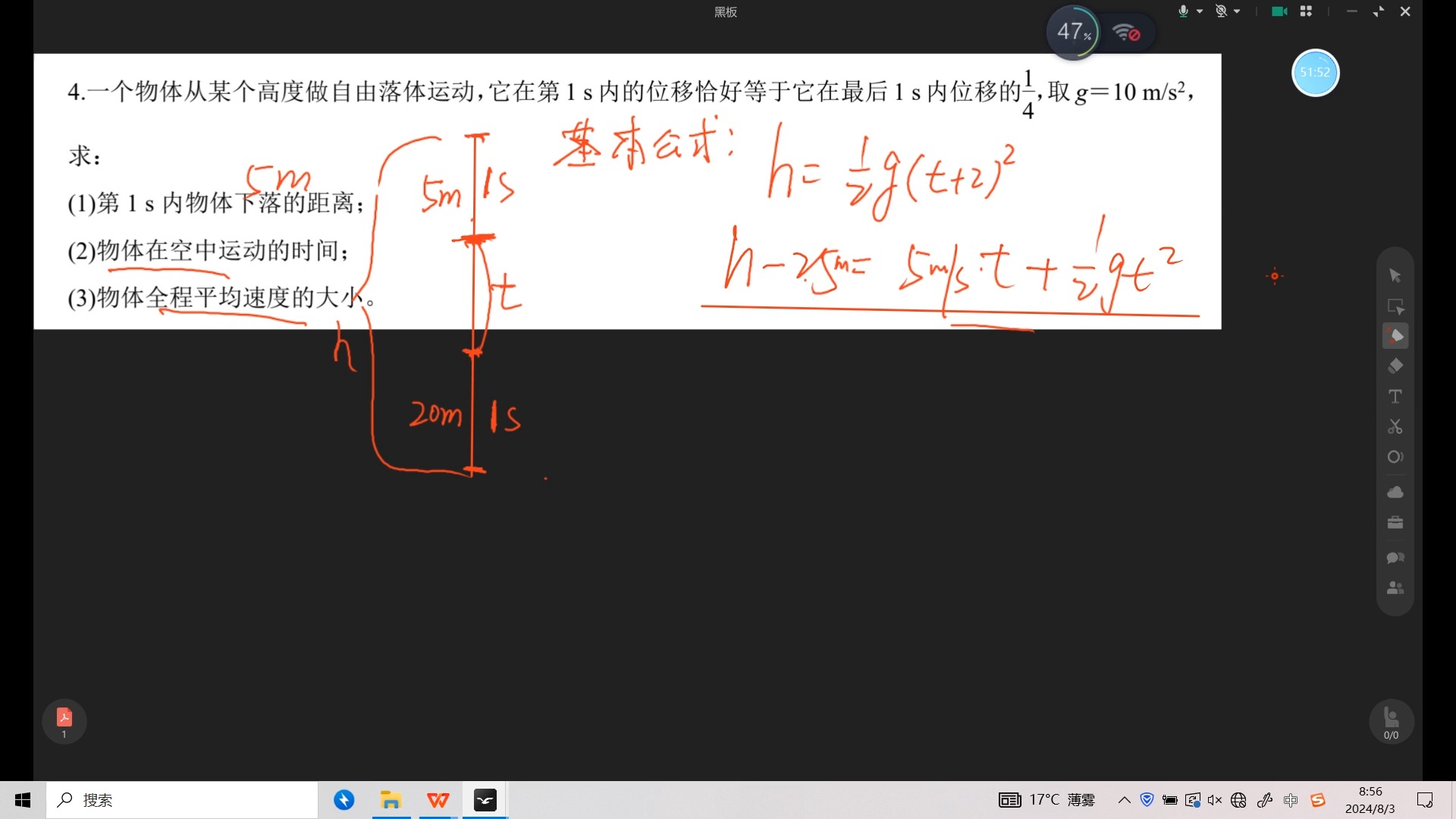Activate the text T tool
The image size is (1456, 819).
click(x=1395, y=397)
